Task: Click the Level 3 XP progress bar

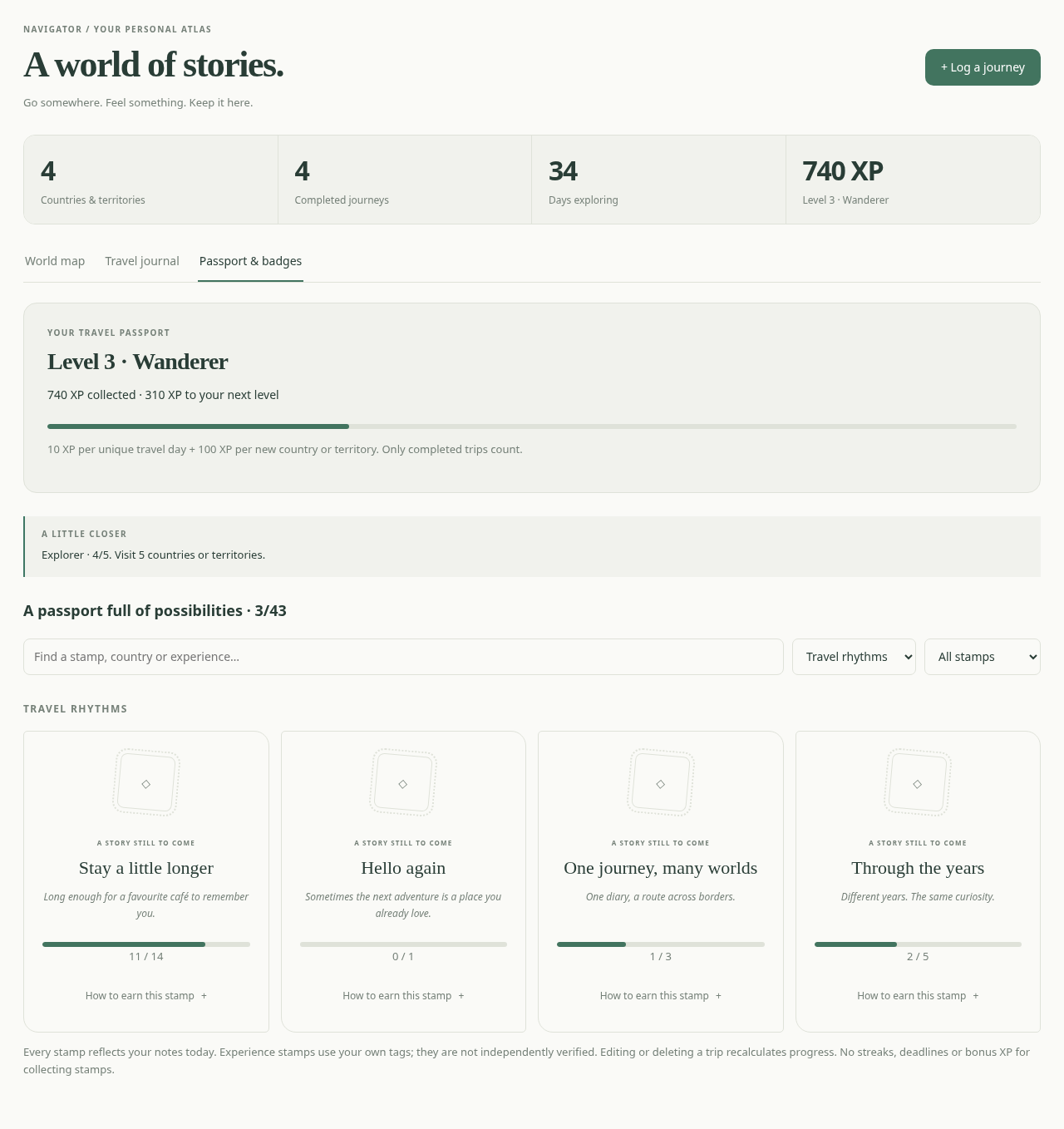Action: (x=532, y=426)
